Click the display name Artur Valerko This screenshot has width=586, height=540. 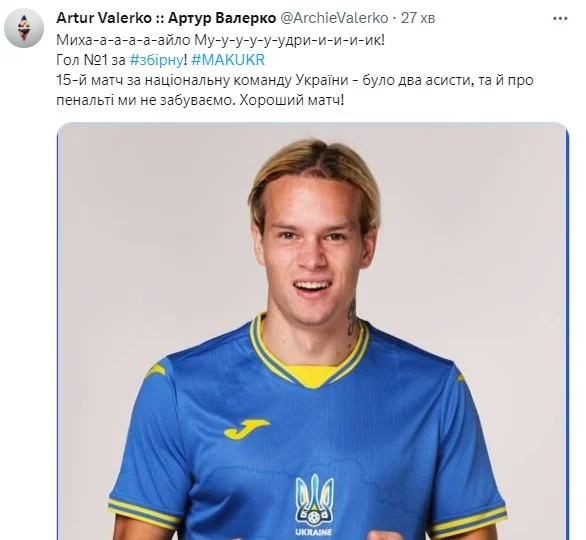click(x=104, y=18)
